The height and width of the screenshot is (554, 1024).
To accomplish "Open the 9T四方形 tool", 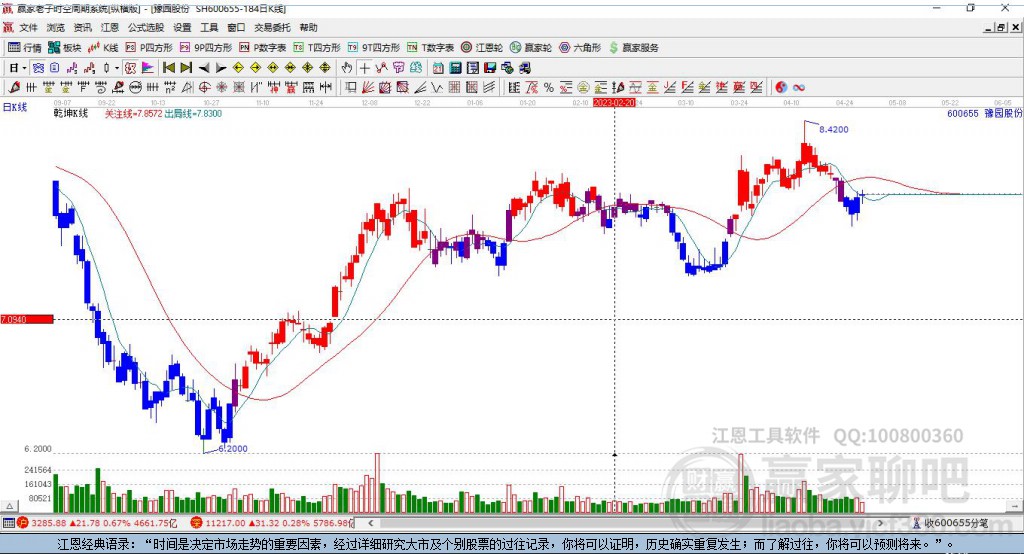I will pyautogui.click(x=374, y=48).
